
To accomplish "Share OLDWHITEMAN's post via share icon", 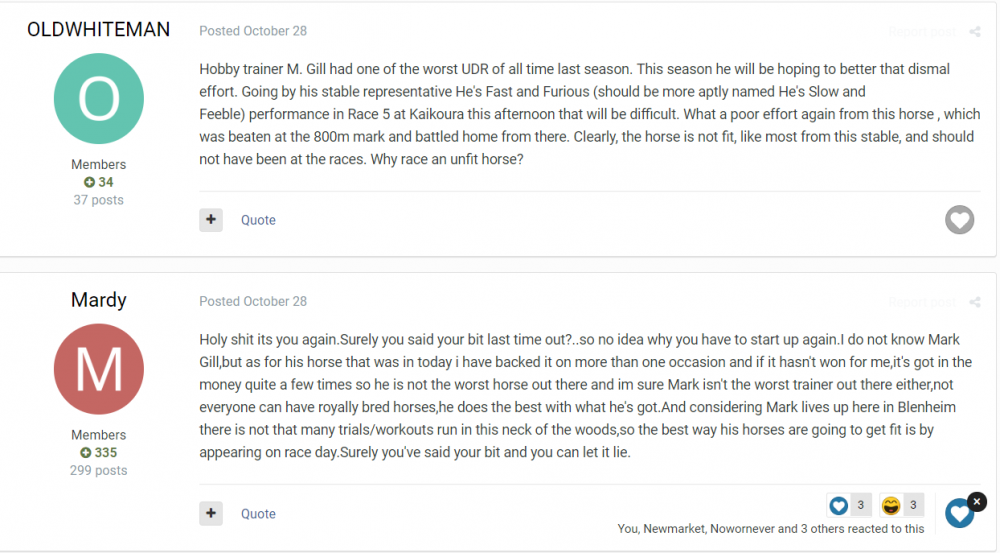I will pyautogui.click(x=975, y=32).
